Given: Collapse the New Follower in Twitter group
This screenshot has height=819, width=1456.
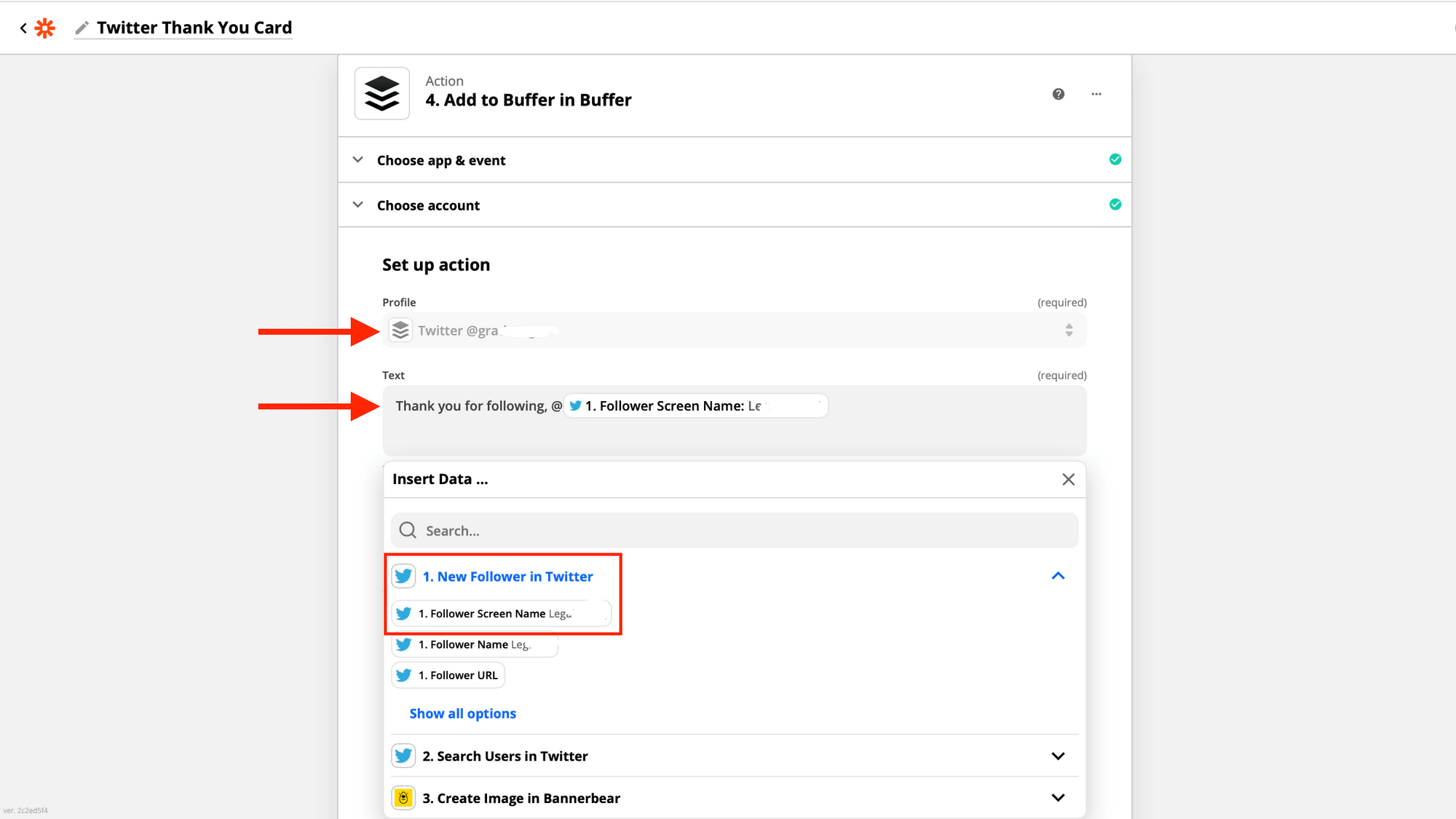Looking at the screenshot, I should tap(1058, 576).
